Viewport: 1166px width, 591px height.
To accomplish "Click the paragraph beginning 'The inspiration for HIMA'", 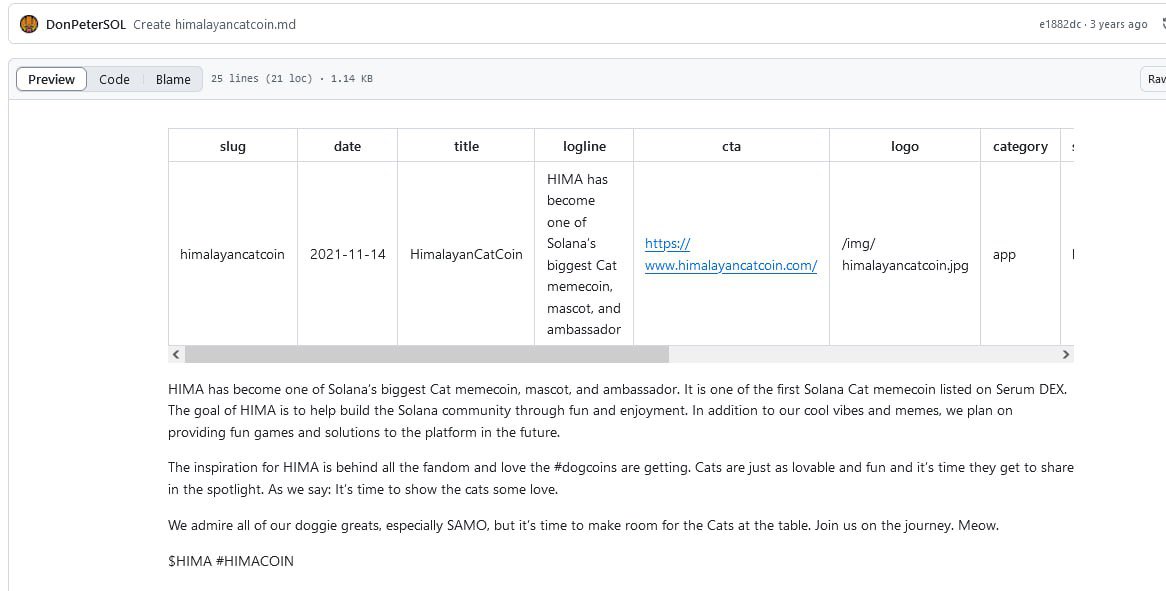I will click(621, 479).
